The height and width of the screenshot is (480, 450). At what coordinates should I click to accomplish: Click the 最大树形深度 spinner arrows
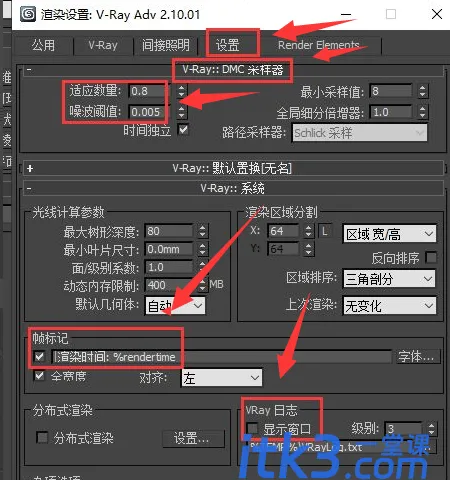(x=202, y=231)
